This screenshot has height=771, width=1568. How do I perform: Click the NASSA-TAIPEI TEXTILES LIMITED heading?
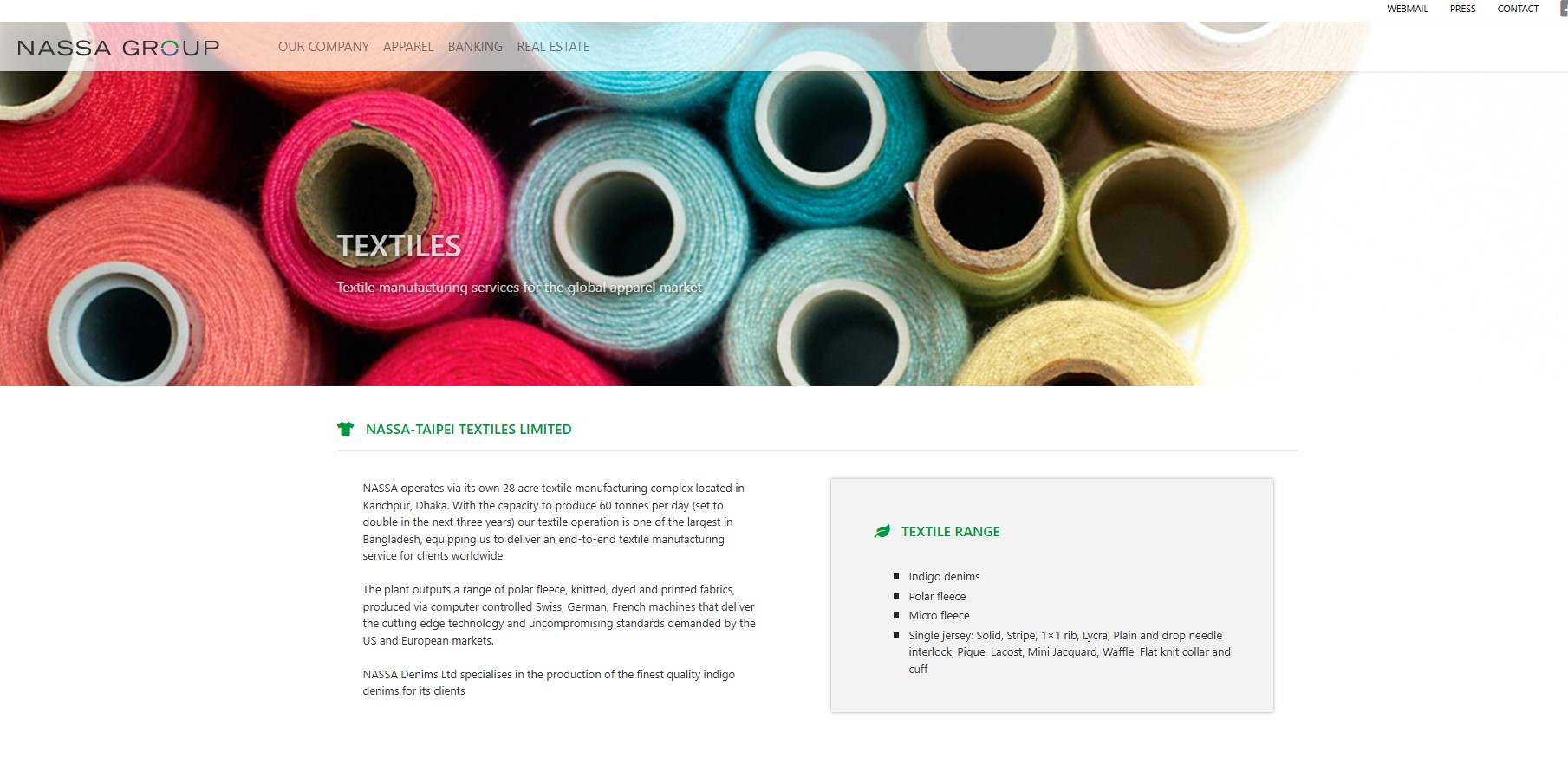tap(469, 430)
